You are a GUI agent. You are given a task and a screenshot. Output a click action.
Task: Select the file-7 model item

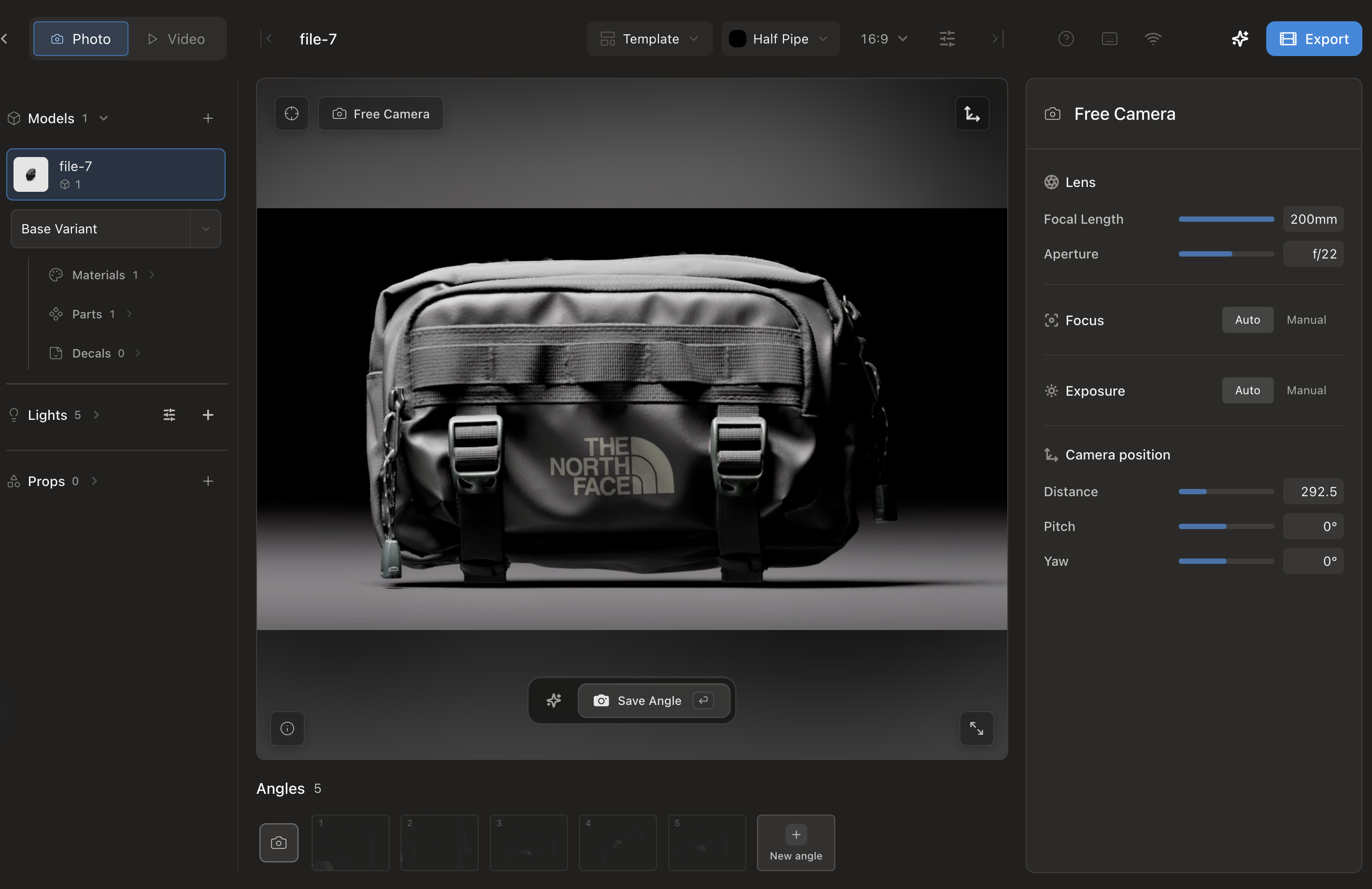[x=116, y=175]
